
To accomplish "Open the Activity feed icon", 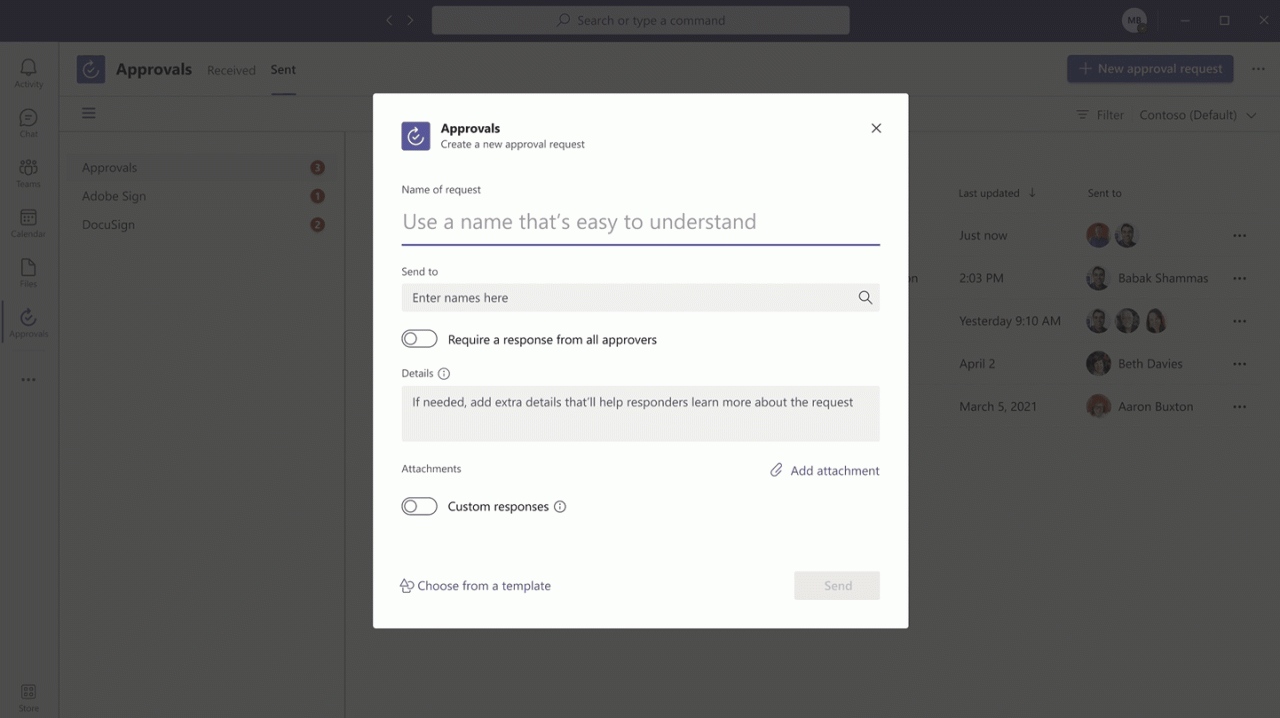I will point(28,70).
